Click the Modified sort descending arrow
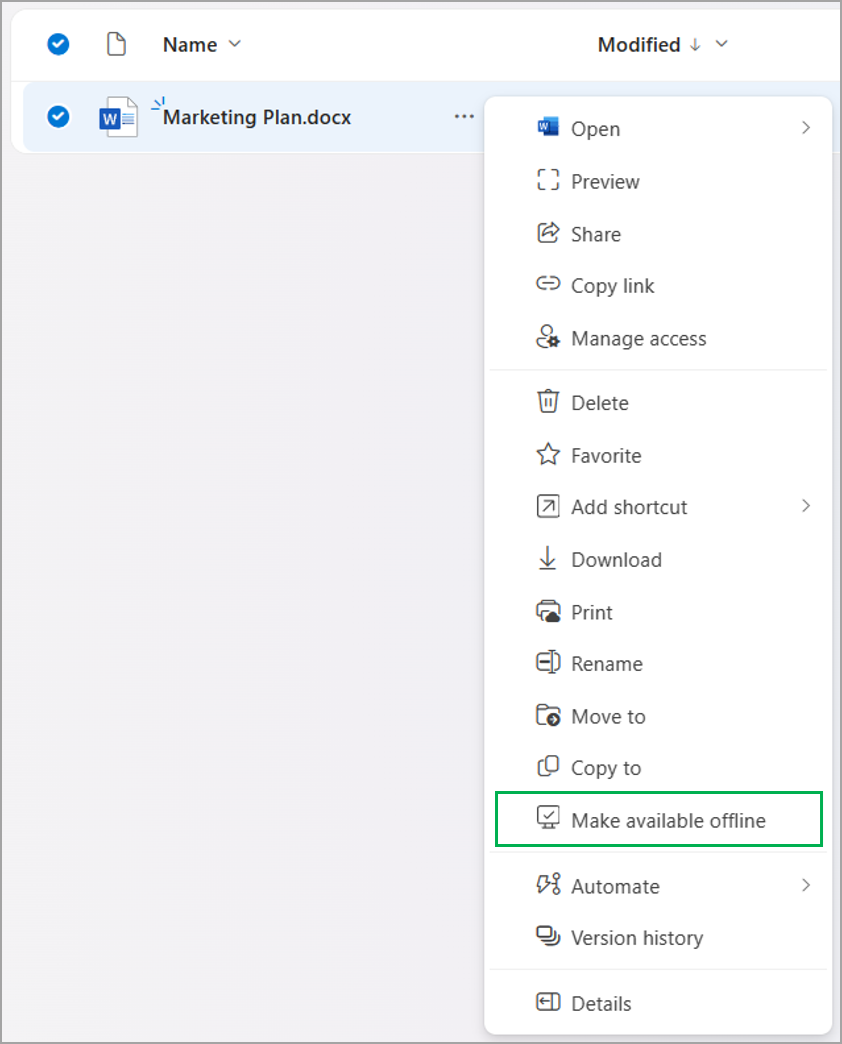The height and width of the screenshot is (1044, 842). tap(696, 45)
